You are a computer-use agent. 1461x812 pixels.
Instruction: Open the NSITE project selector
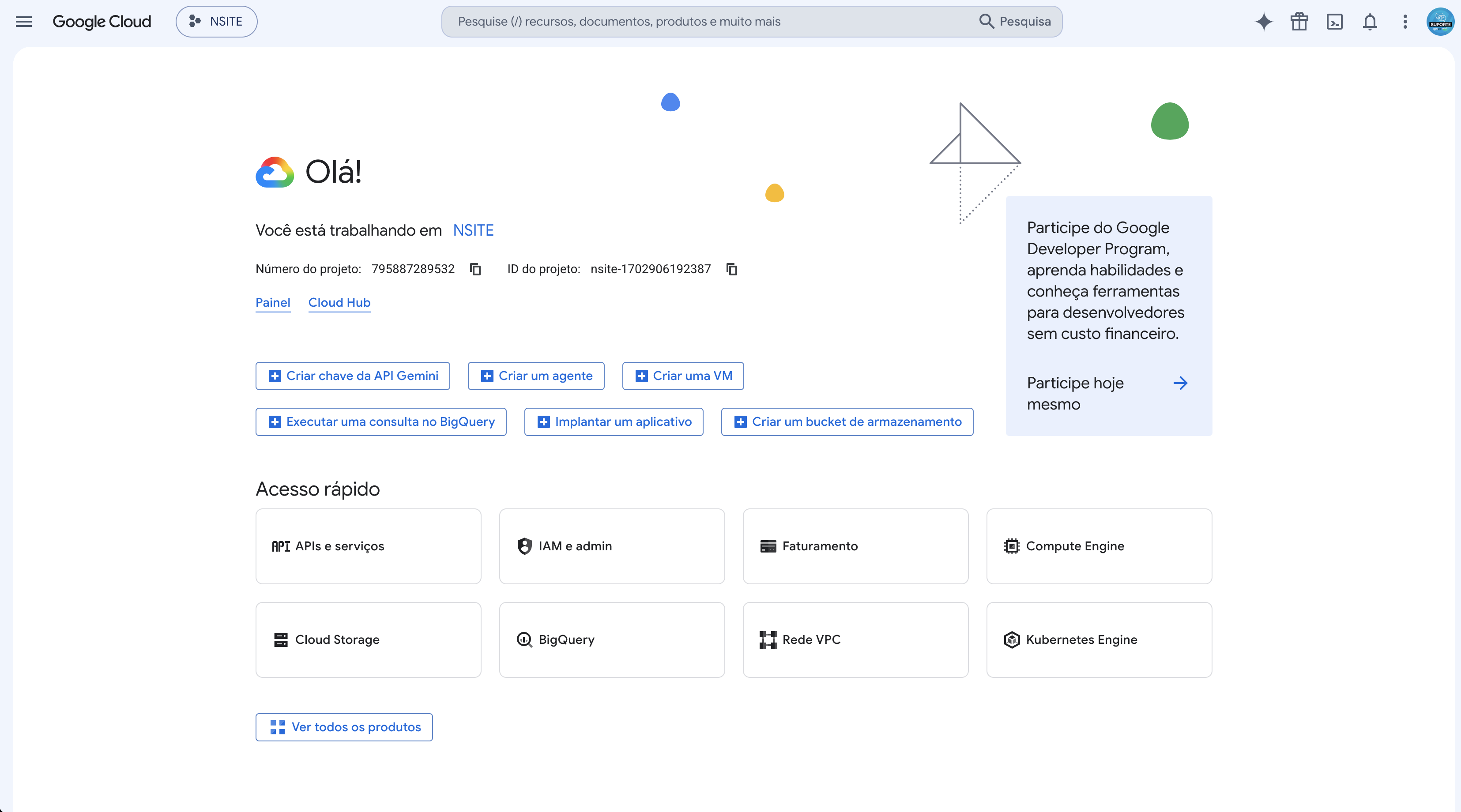pos(216,22)
